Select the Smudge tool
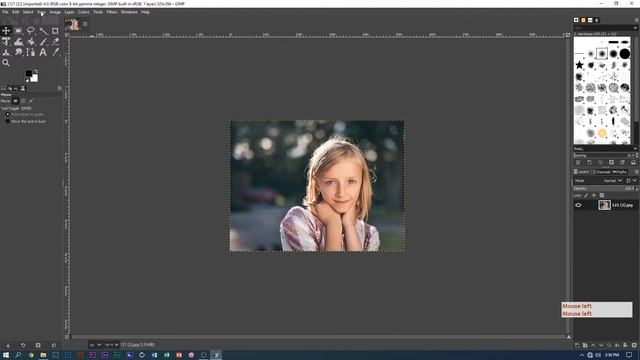This screenshot has height=360, width=640. [x=18, y=52]
